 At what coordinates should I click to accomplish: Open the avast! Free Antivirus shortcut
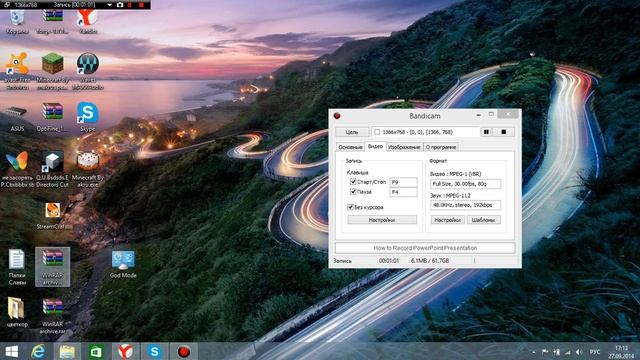17,71
